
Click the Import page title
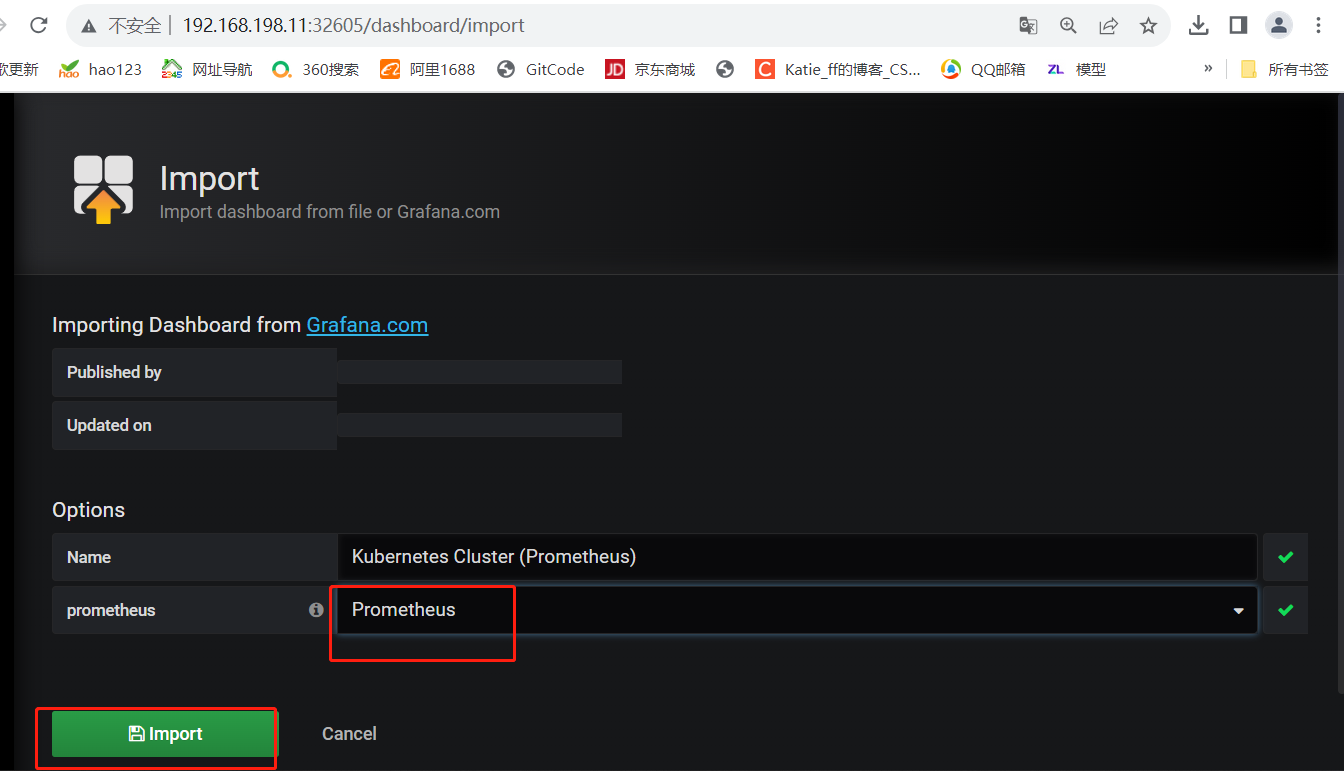pyautogui.click(x=209, y=178)
